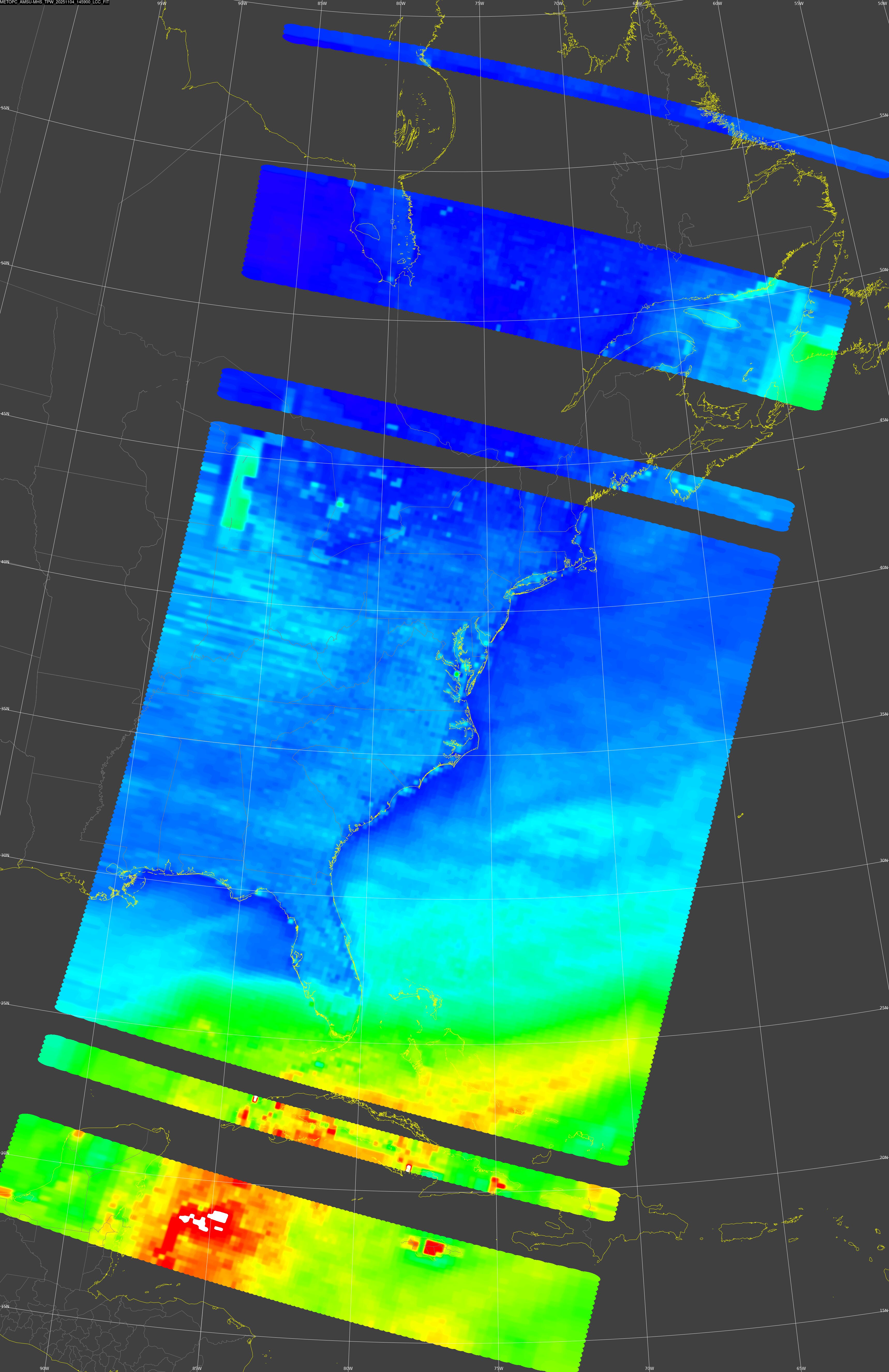Click the METOPC_AMSU-MHS_TPW title label
The image size is (889, 1372).
click(x=55, y=2)
